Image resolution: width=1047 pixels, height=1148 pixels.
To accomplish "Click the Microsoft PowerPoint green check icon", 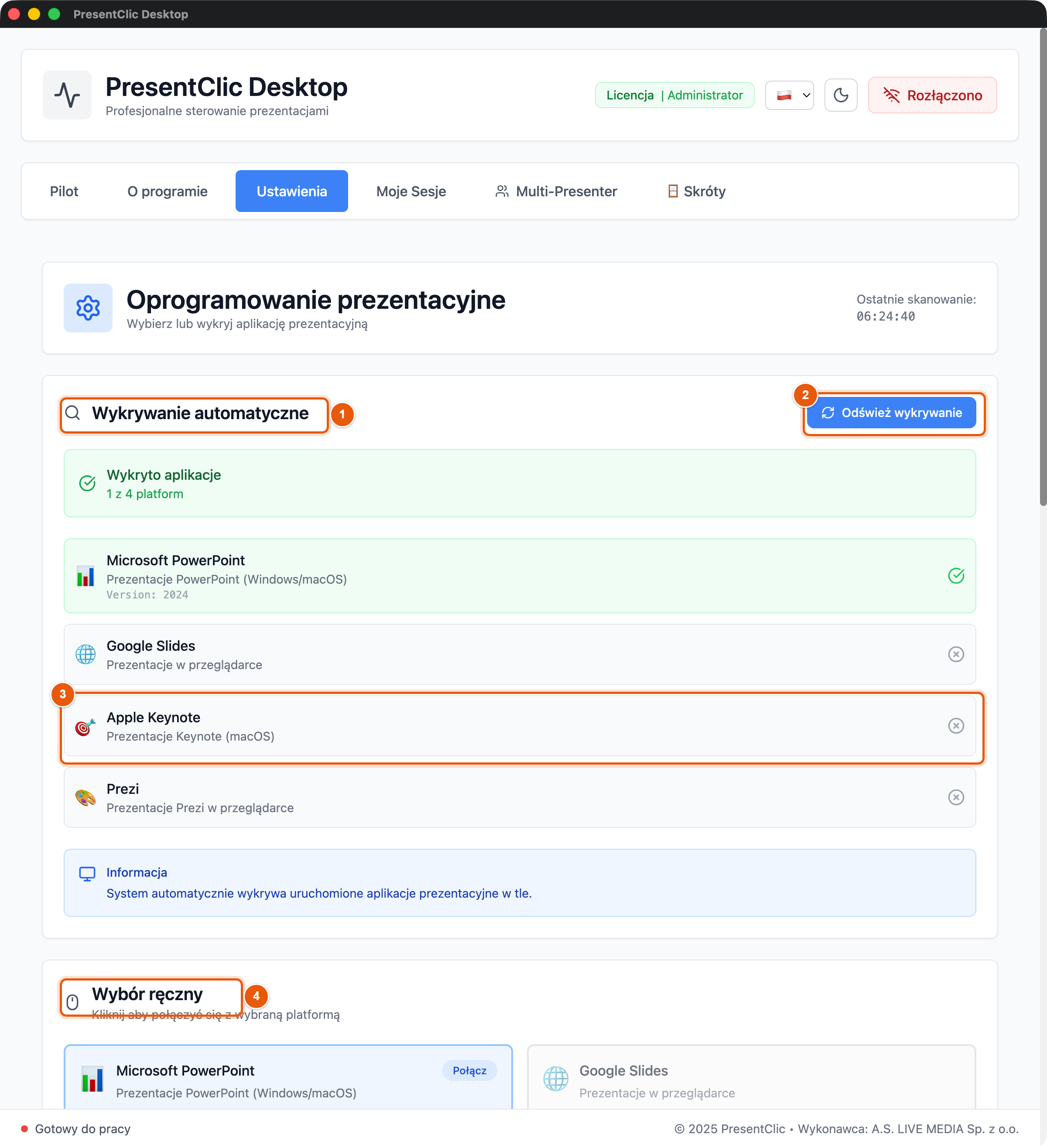I will [x=956, y=576].
